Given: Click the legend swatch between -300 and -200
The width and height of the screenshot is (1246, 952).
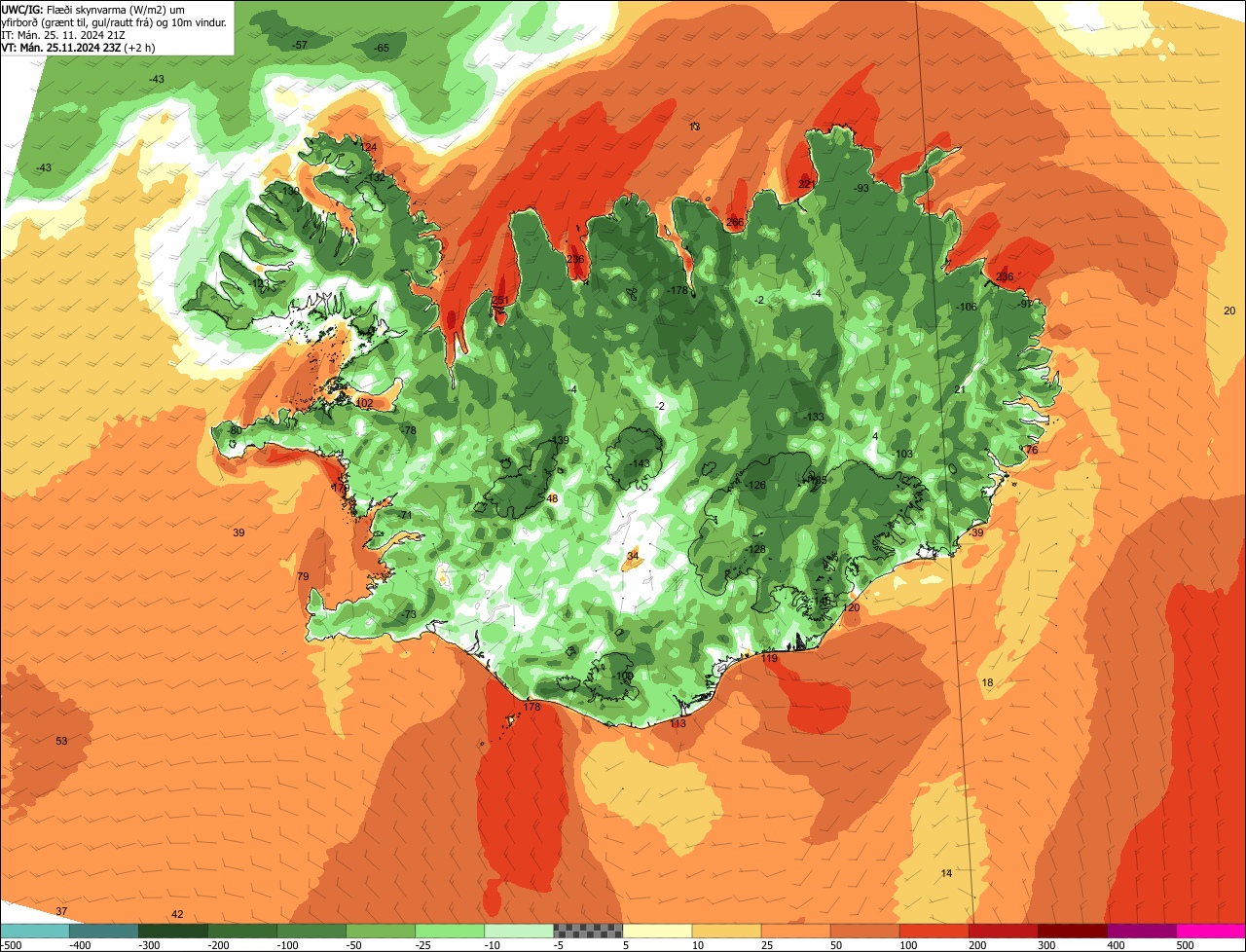Looking at the screenshot, I should click(173, 931).
